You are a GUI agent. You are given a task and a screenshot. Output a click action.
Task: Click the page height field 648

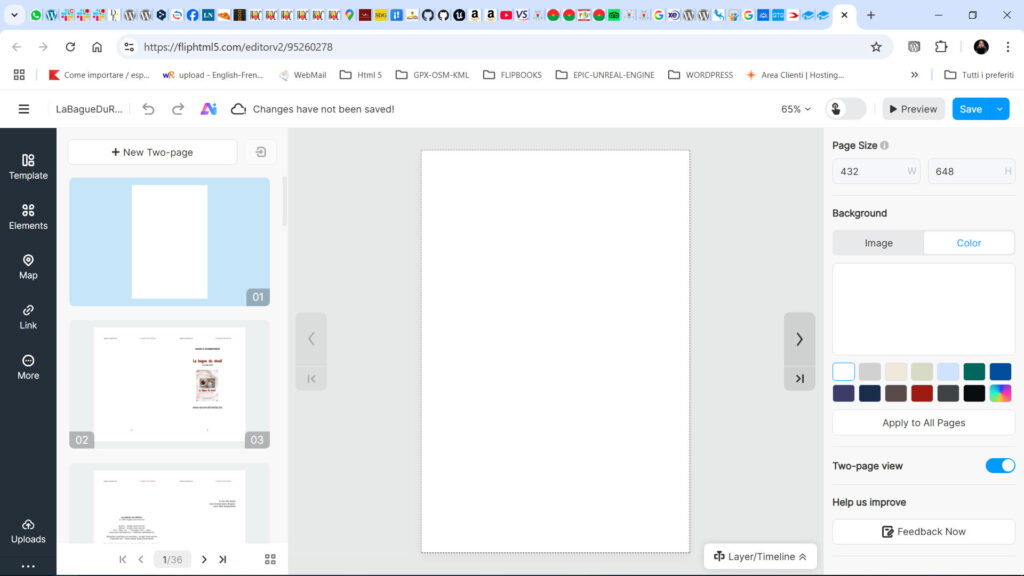(971, 171)
